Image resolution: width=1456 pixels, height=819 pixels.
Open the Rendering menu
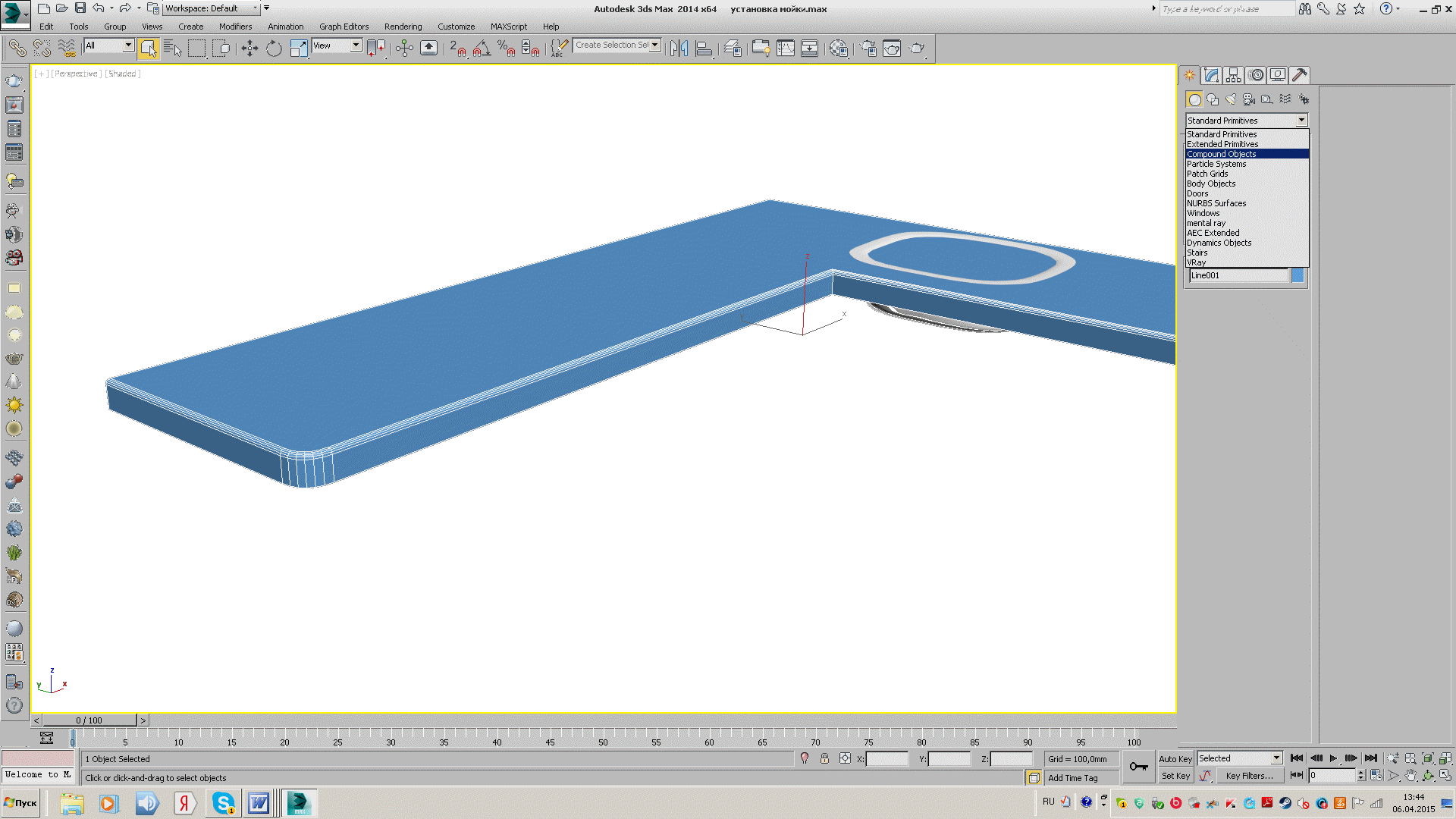[403, 27]
